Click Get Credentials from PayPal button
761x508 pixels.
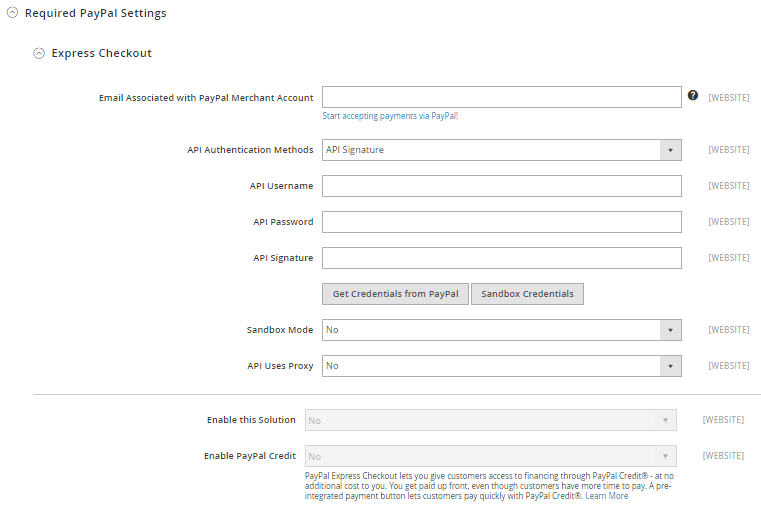pos(395,294)
